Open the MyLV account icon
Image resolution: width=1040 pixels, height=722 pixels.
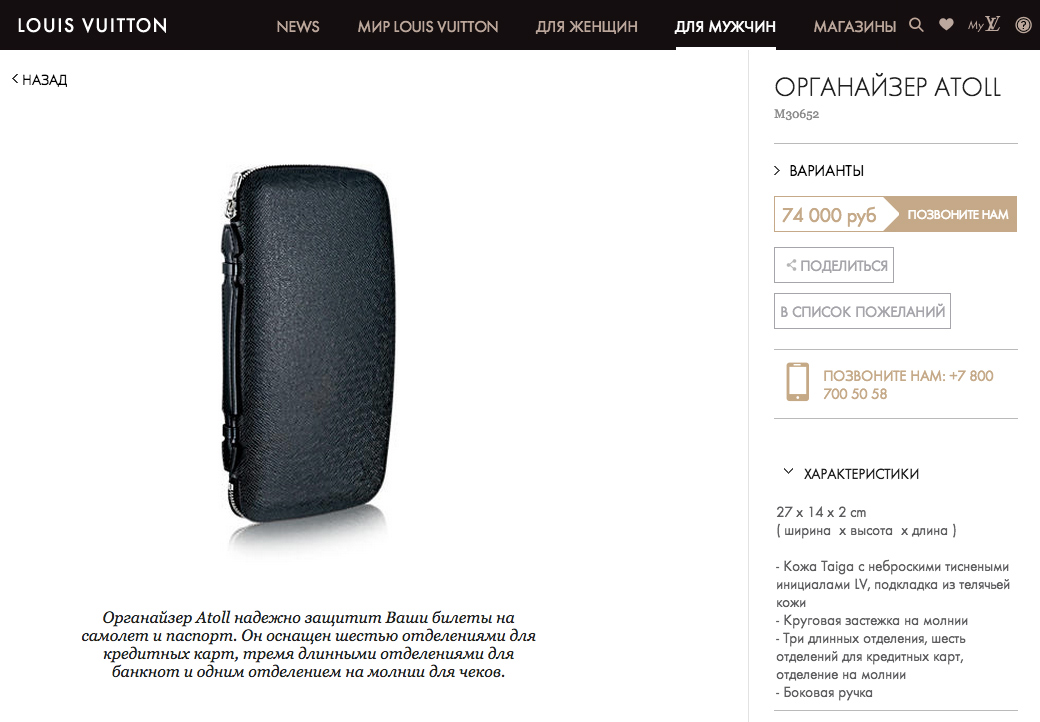pos(984,25)
